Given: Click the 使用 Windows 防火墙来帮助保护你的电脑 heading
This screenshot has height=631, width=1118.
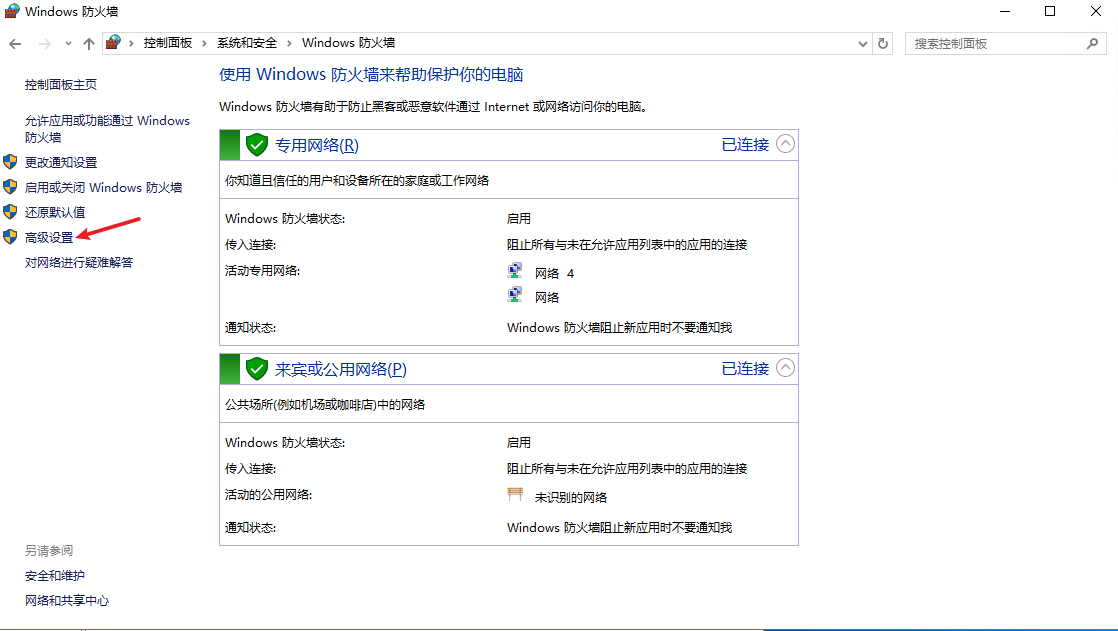Looking at the screenshot, I should point(371,74).
